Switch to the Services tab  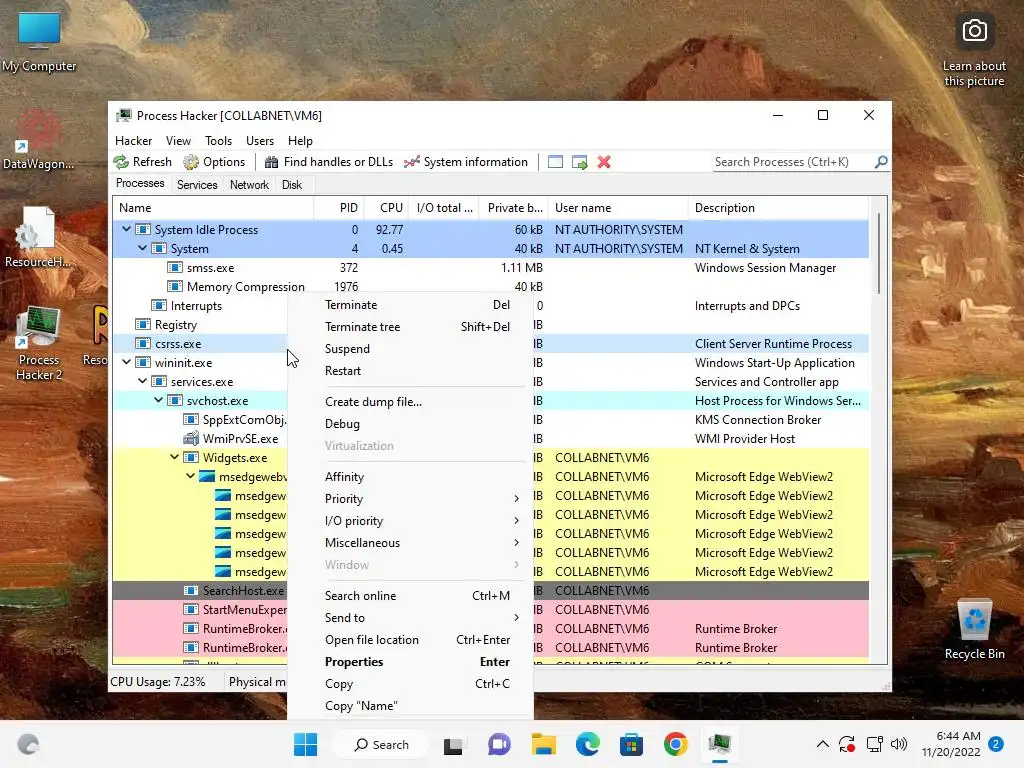point(197,185)
